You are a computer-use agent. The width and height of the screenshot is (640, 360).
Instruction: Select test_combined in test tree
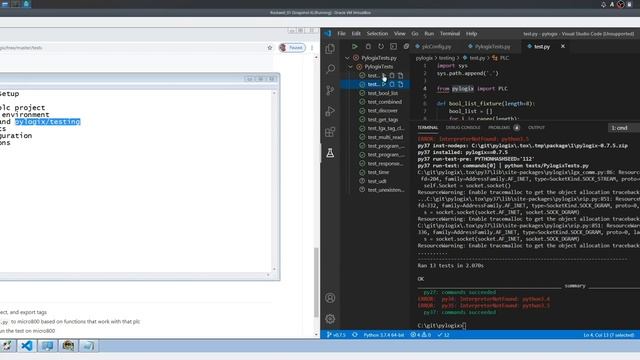384,102
